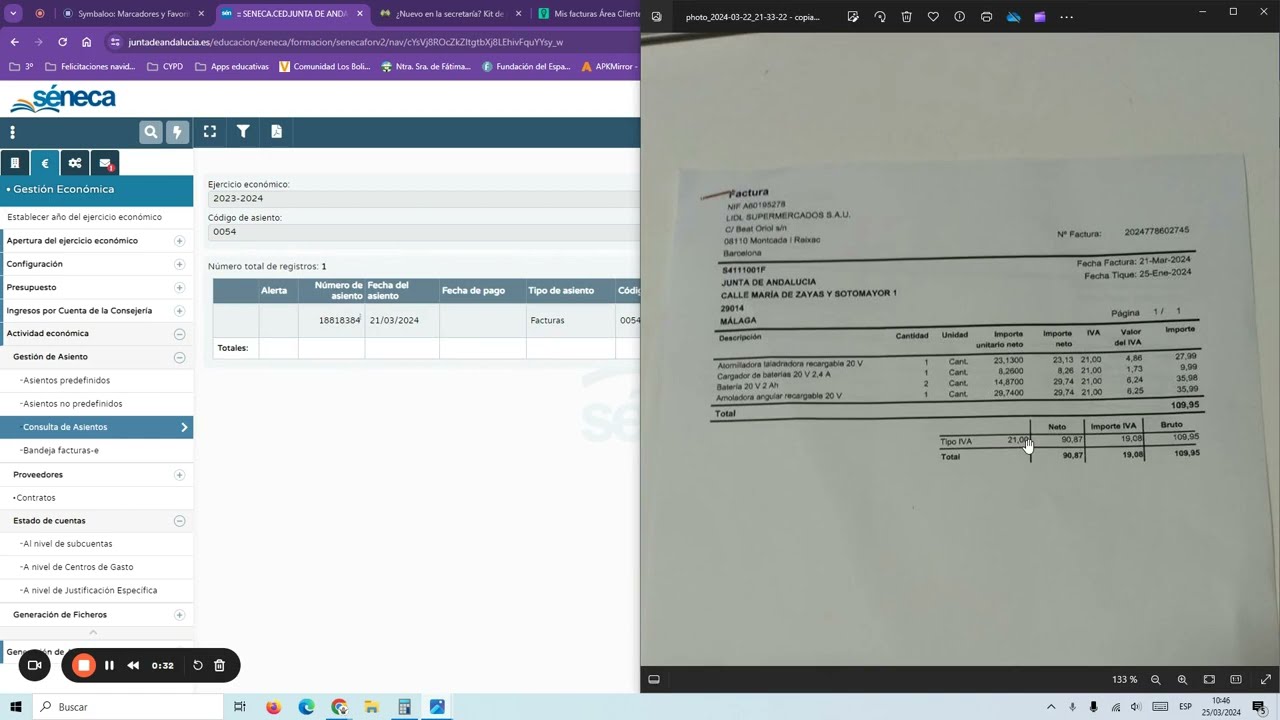Image resolution: width=1280 pixels, height=720 pixels.
Task: Open the Photos viewer three-dots menu
Action: point(1067,17)
